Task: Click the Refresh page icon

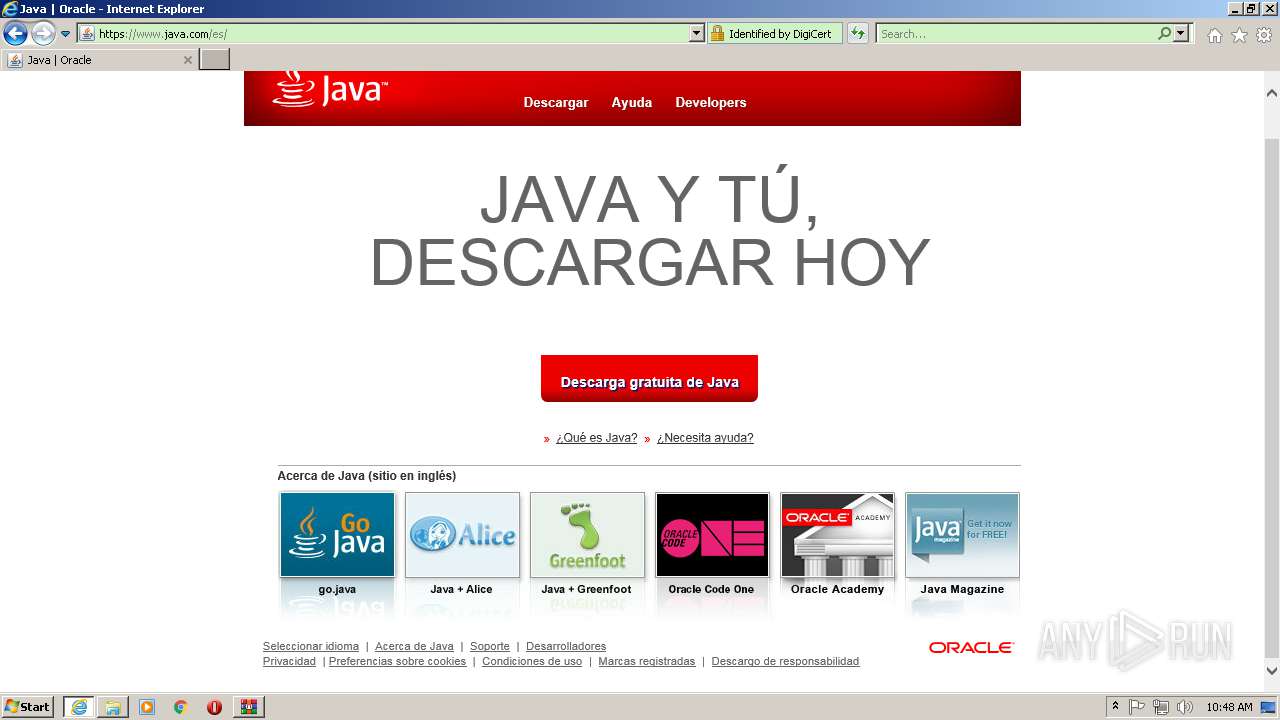Action: click(858, 33)
